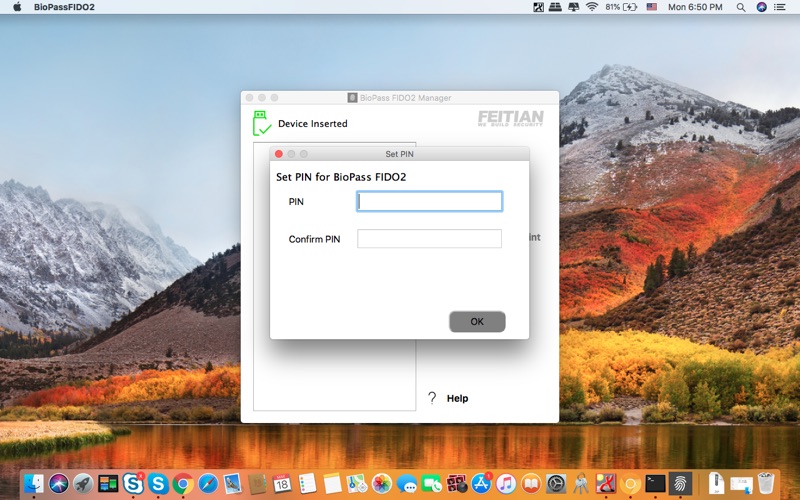Launch Safari from the dock
The height and width of the screenshot is (500, 800).
pyautogui.click(x=208, y=483)
